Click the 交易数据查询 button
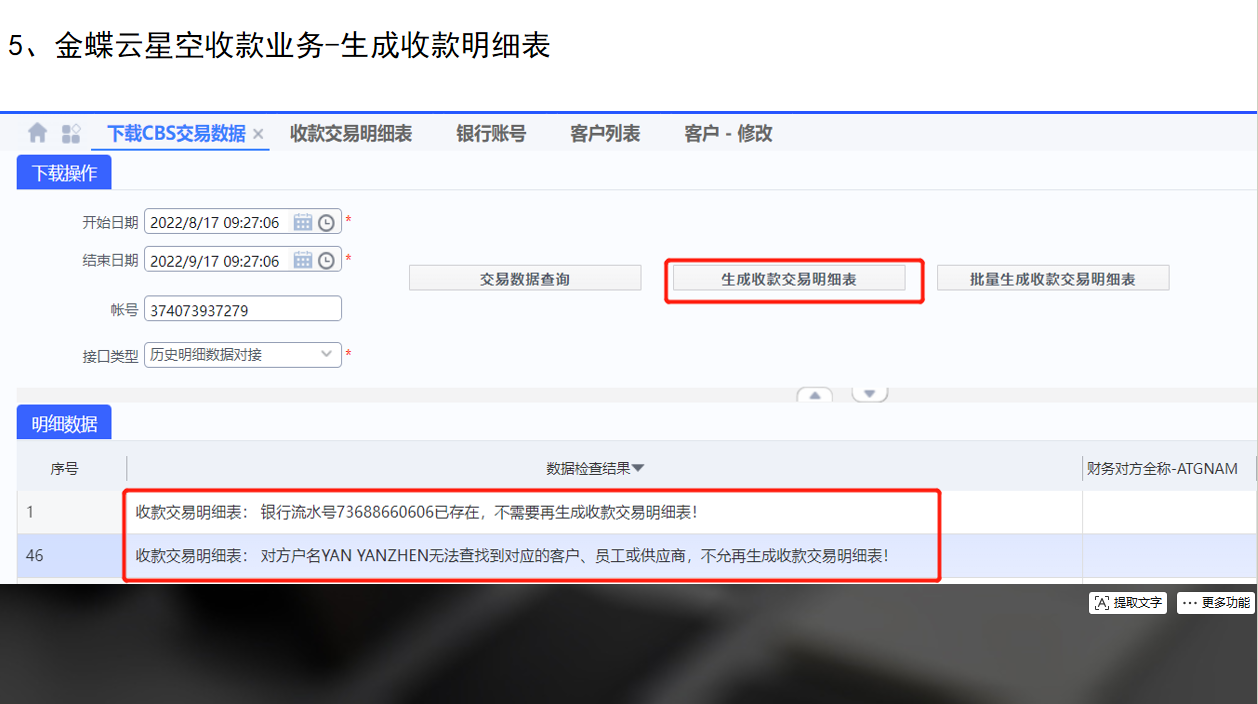1258x704 pixels. [525, 279]
